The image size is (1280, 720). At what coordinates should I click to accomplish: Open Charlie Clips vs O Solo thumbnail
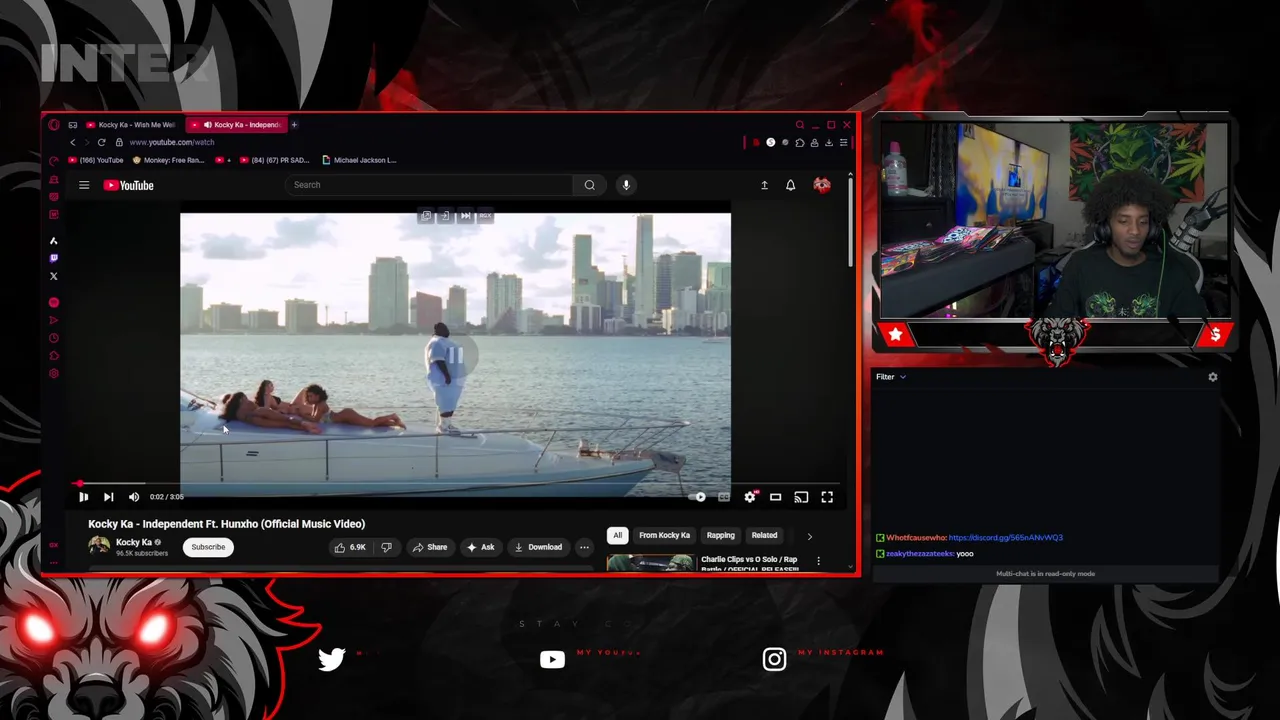pos(650,563)
